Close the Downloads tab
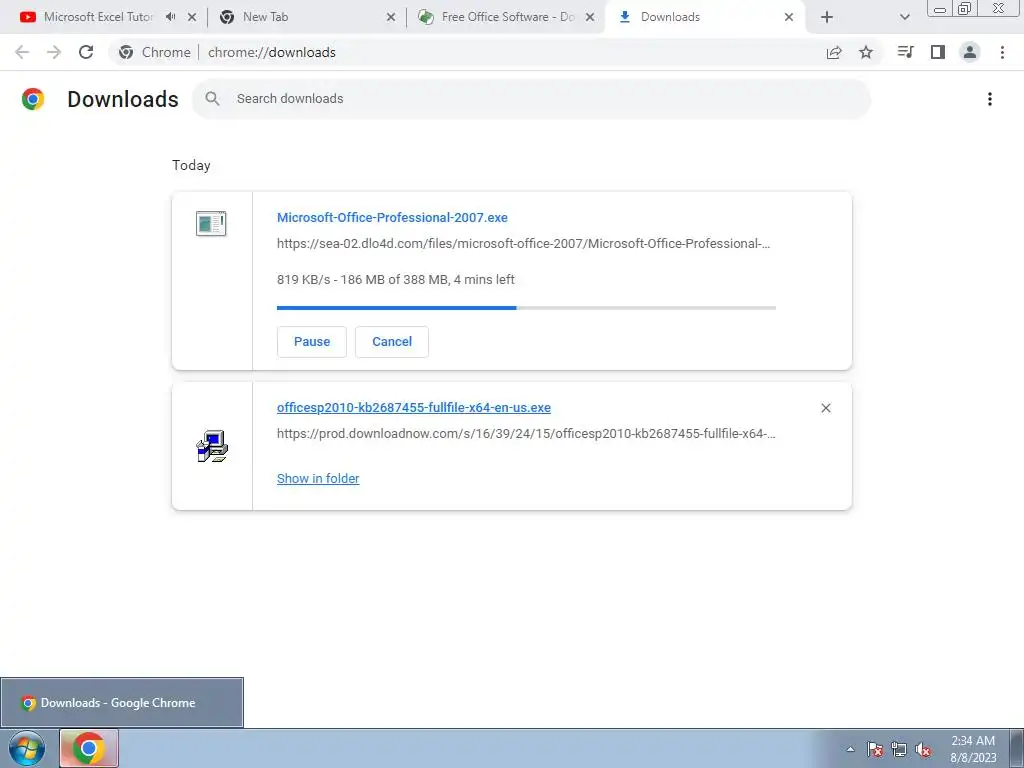Screen dimensions: 1024x768 point(789,17)
